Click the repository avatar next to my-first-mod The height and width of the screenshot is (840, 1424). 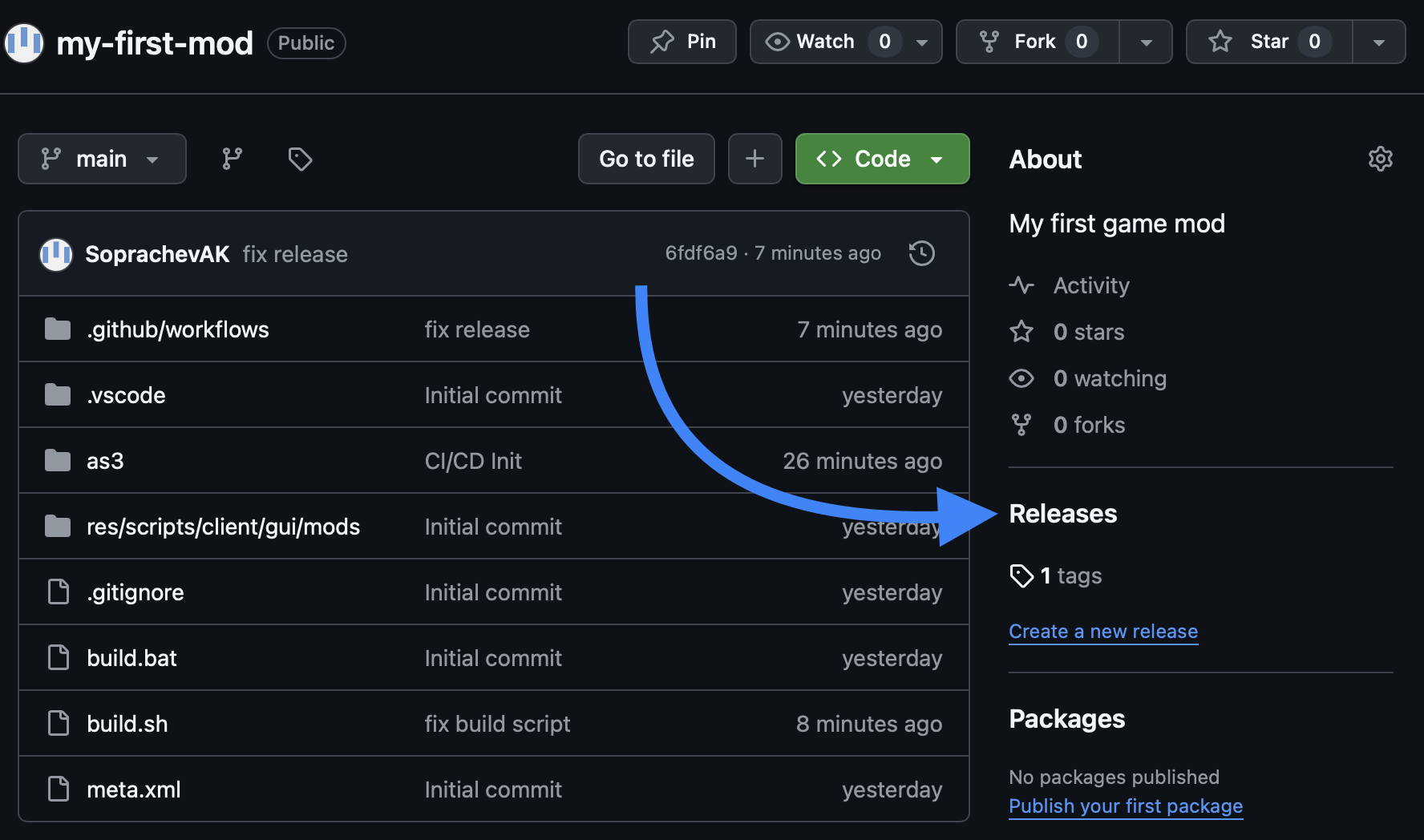pos(23,42)
